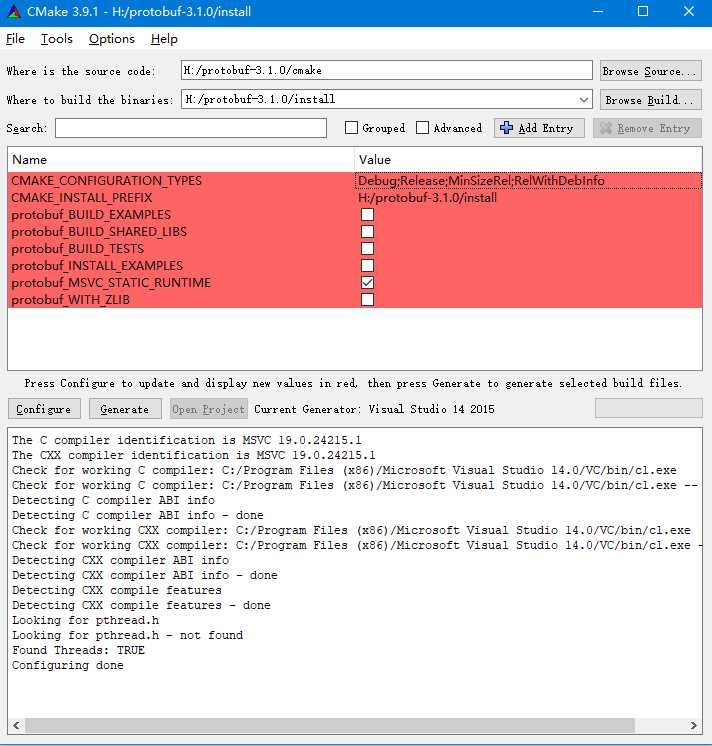
Task: Click the Search input field
Action: coord(191,128)
